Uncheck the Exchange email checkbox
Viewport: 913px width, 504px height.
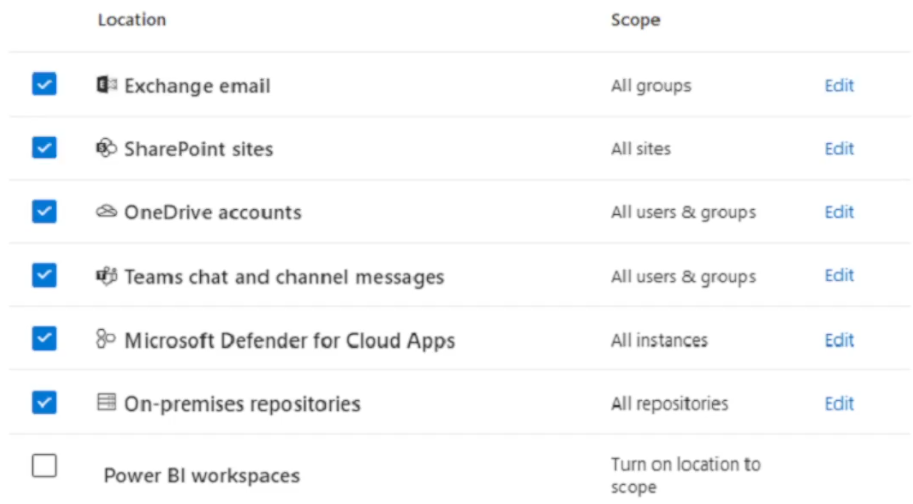coord(44,84)
